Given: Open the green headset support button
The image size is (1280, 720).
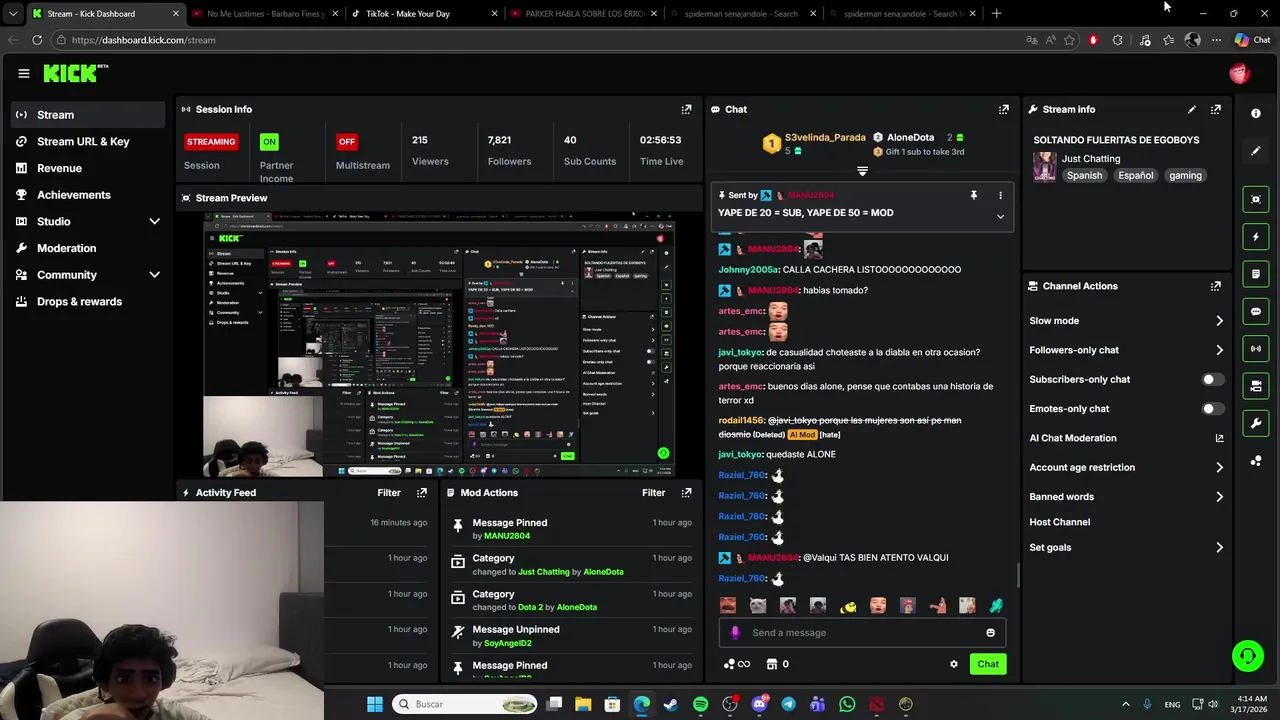Looking at the screenshot, I should 1247,656.
